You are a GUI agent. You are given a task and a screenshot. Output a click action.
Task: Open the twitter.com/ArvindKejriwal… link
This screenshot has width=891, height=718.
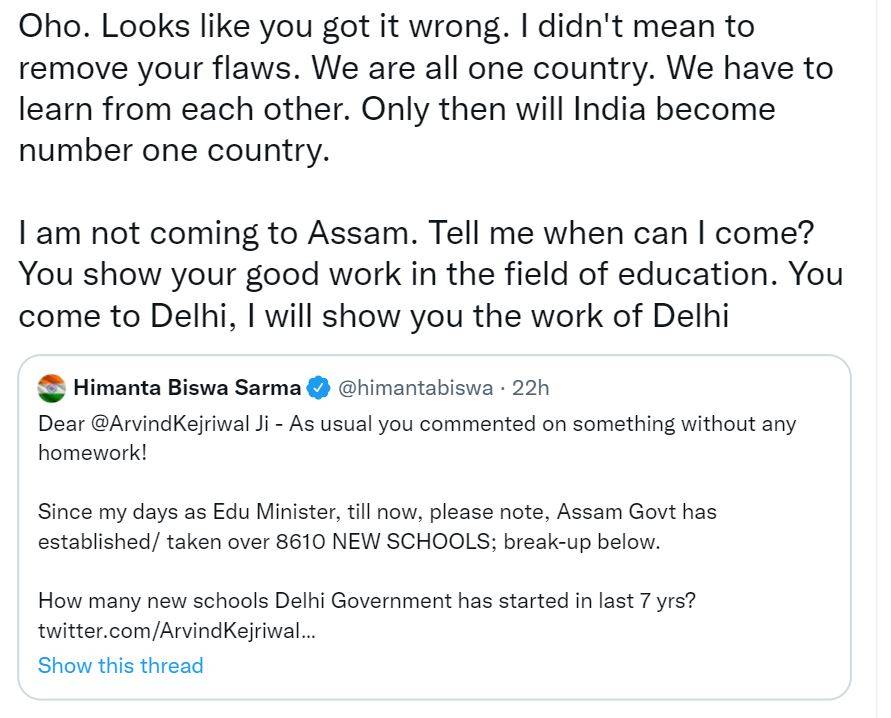click(177, 631)
